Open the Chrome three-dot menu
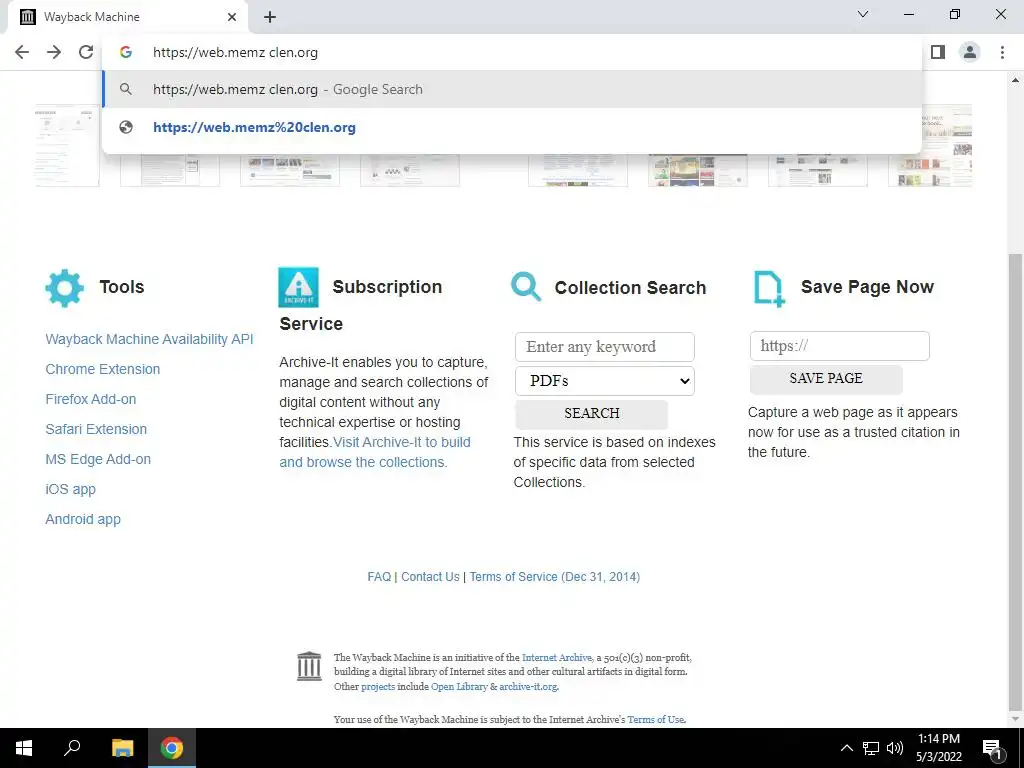 1002,52
